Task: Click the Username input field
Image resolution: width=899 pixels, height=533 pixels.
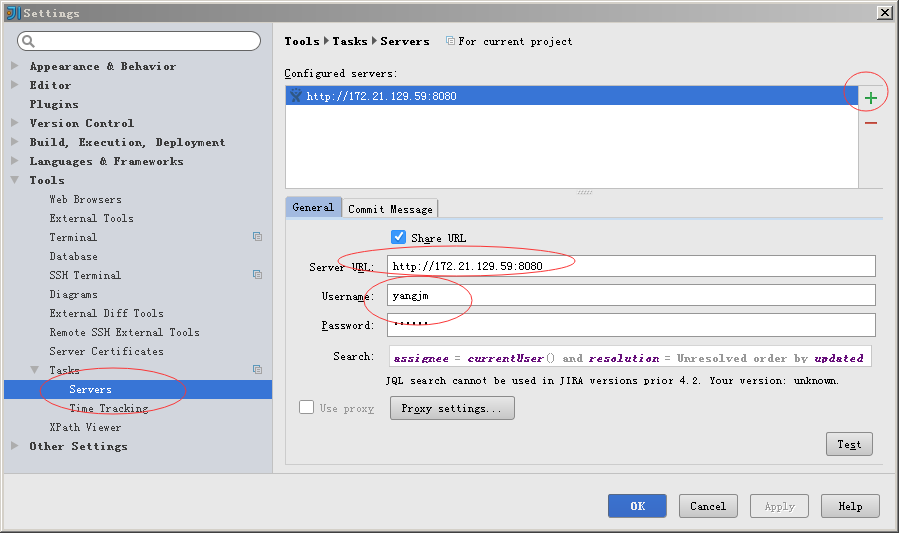Action: coord(631,295)
